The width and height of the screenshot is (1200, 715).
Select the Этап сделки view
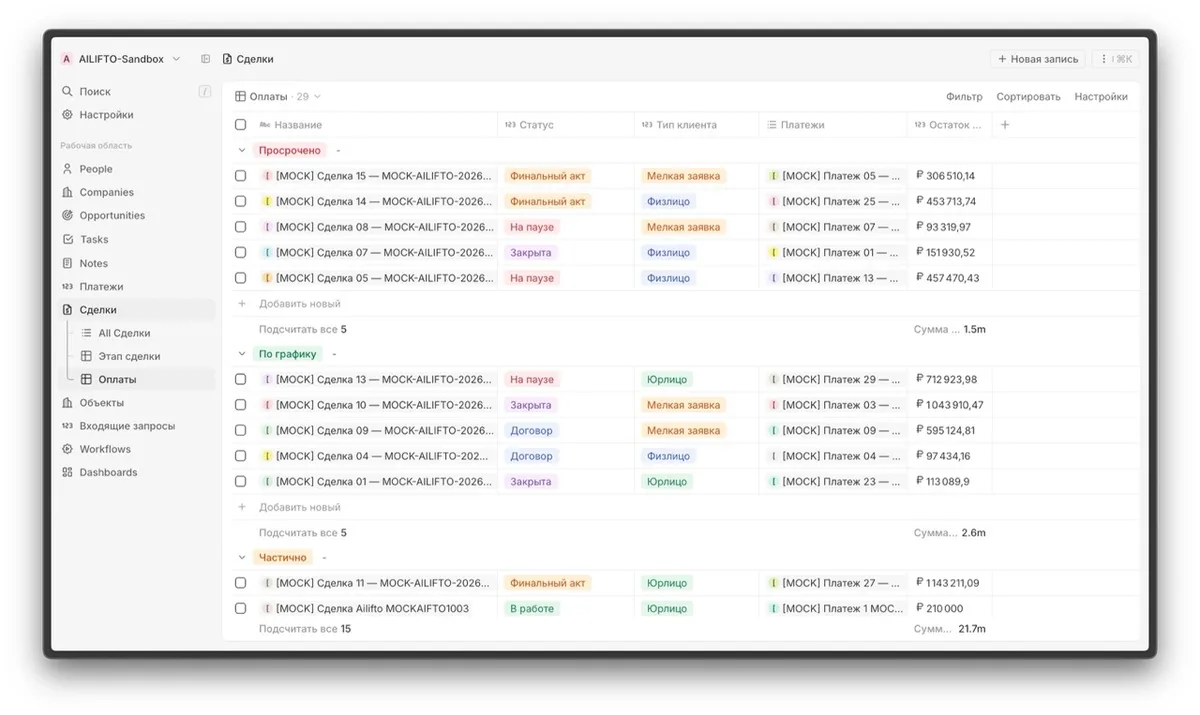[129, 356]
